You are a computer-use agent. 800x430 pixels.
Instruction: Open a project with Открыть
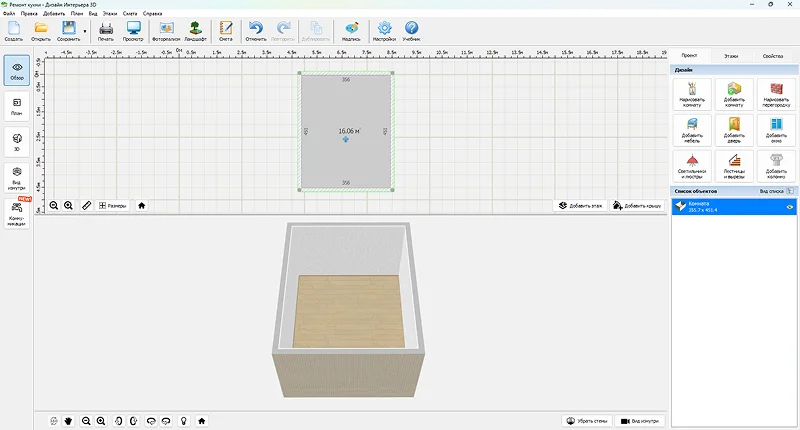[x=41, y=31]
